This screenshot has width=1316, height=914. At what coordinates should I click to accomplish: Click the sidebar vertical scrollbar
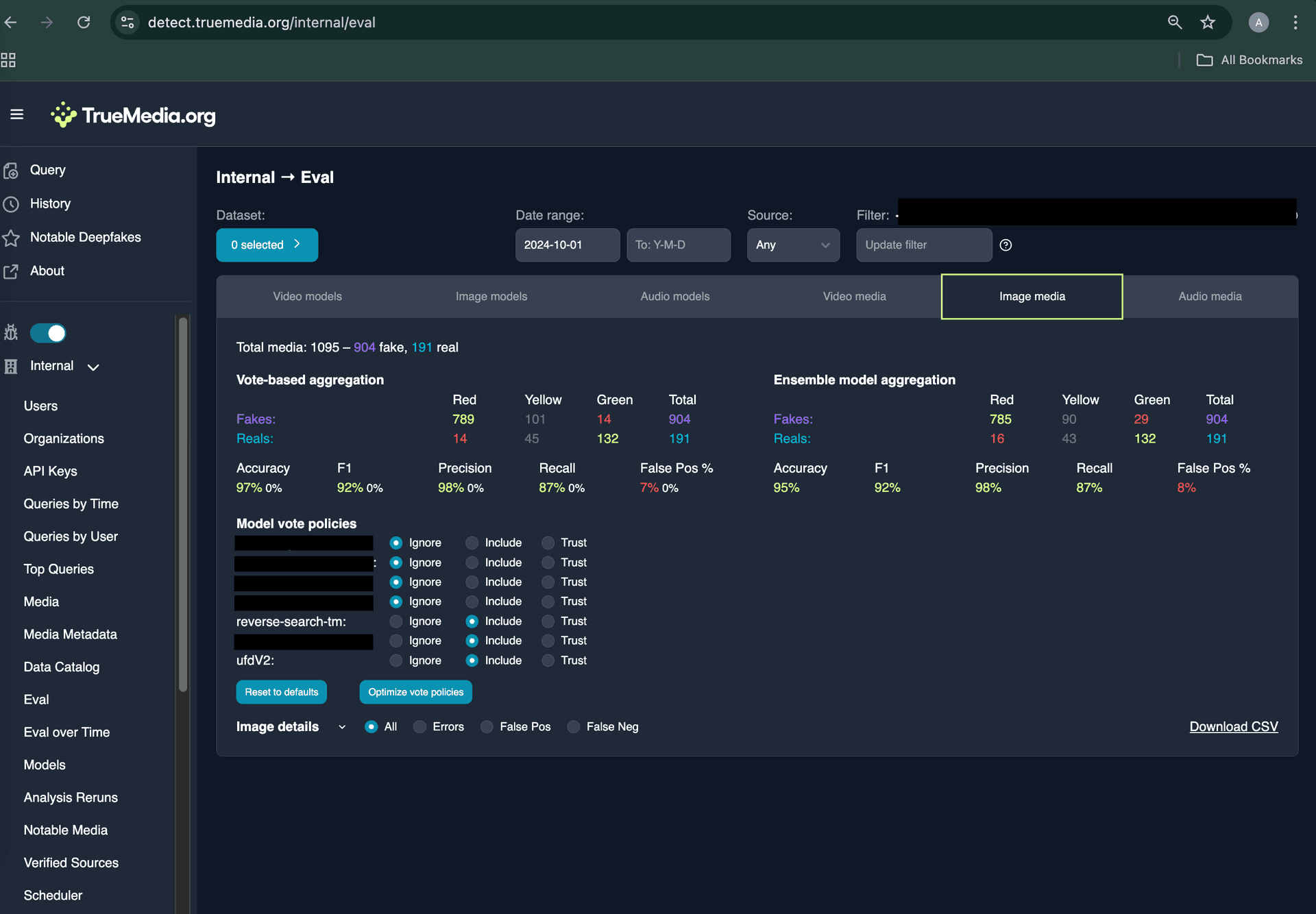[183, 504]
